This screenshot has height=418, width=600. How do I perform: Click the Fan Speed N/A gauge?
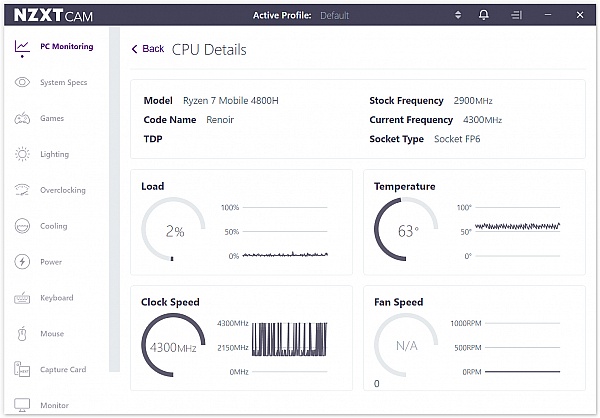[x=406, y=345]
